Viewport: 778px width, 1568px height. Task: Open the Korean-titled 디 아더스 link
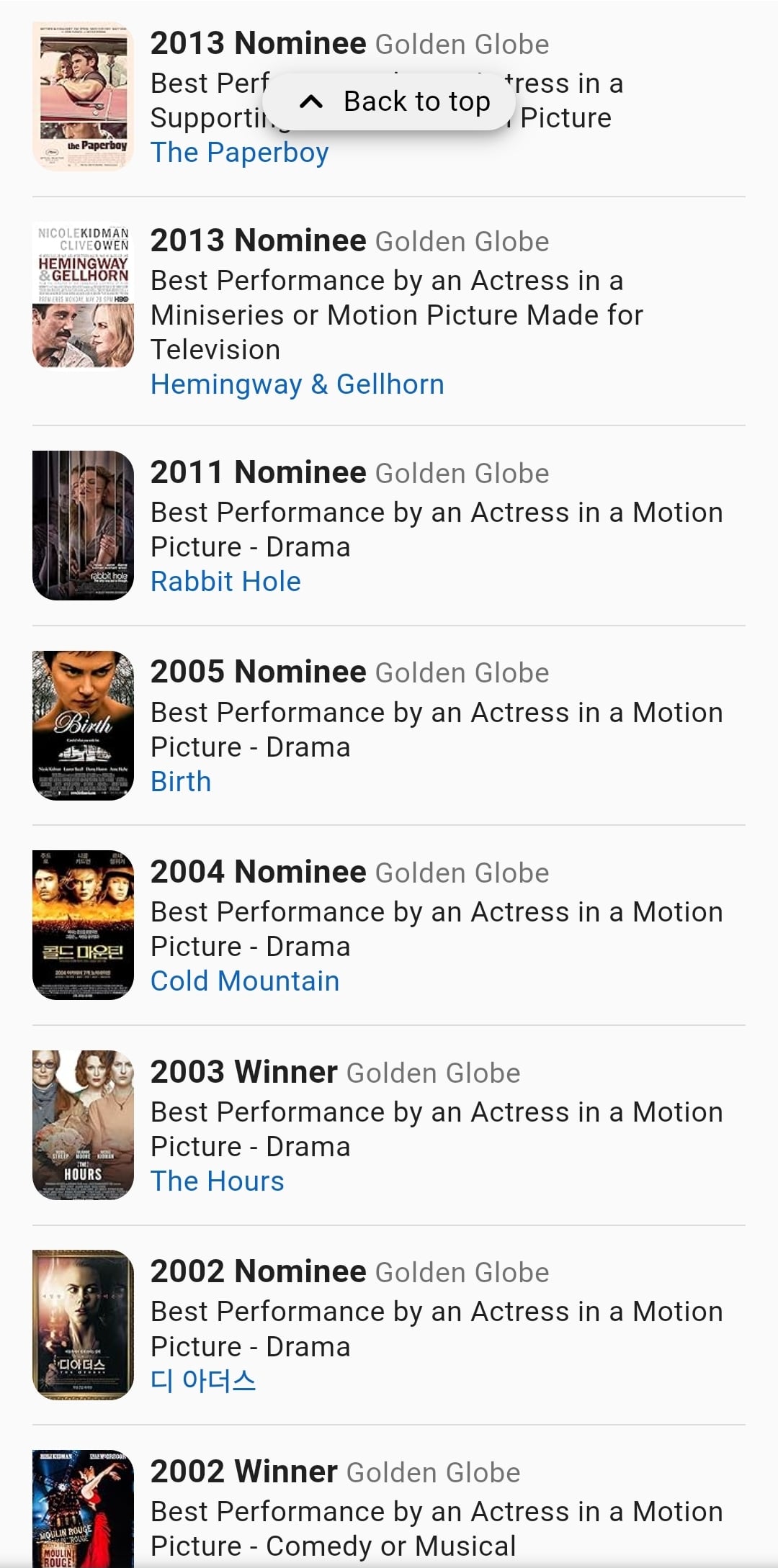pos(203,1381)
